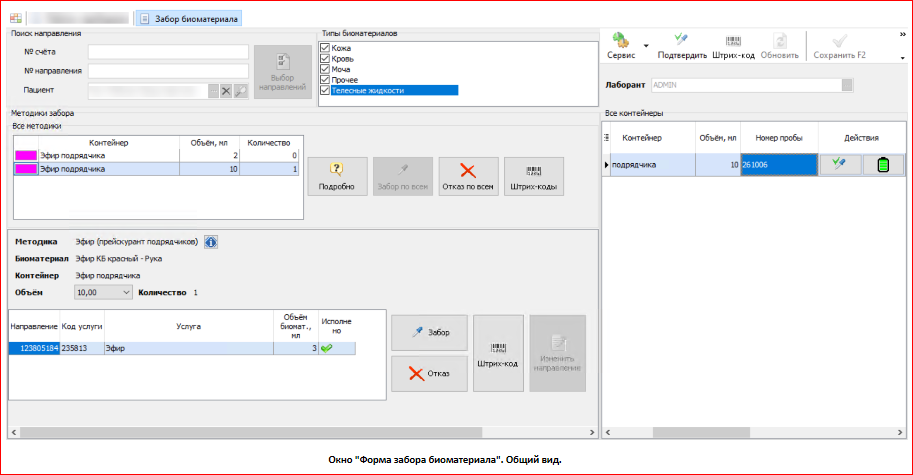The image size is (913, 475).
Task: Toggle the Моча checkbox
Action: [324, 69]
